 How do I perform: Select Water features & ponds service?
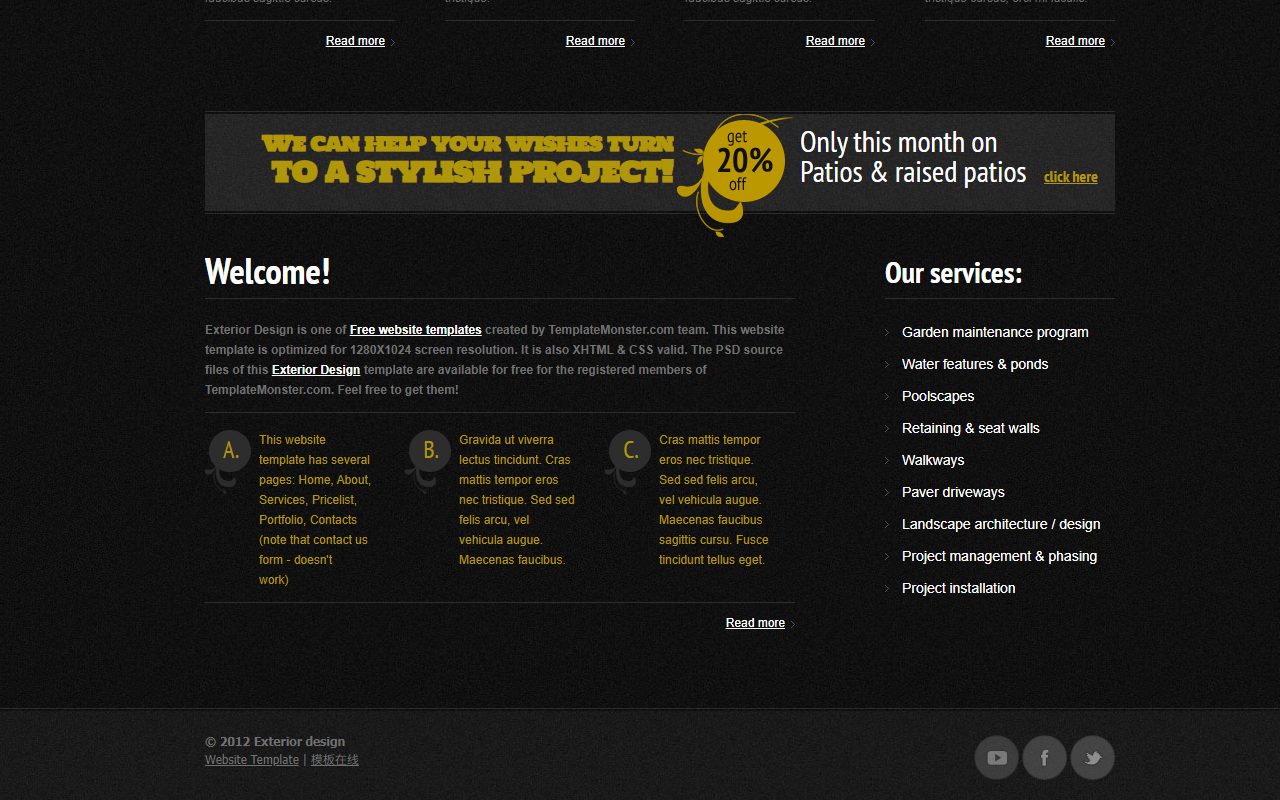click(x=975, y=364)
